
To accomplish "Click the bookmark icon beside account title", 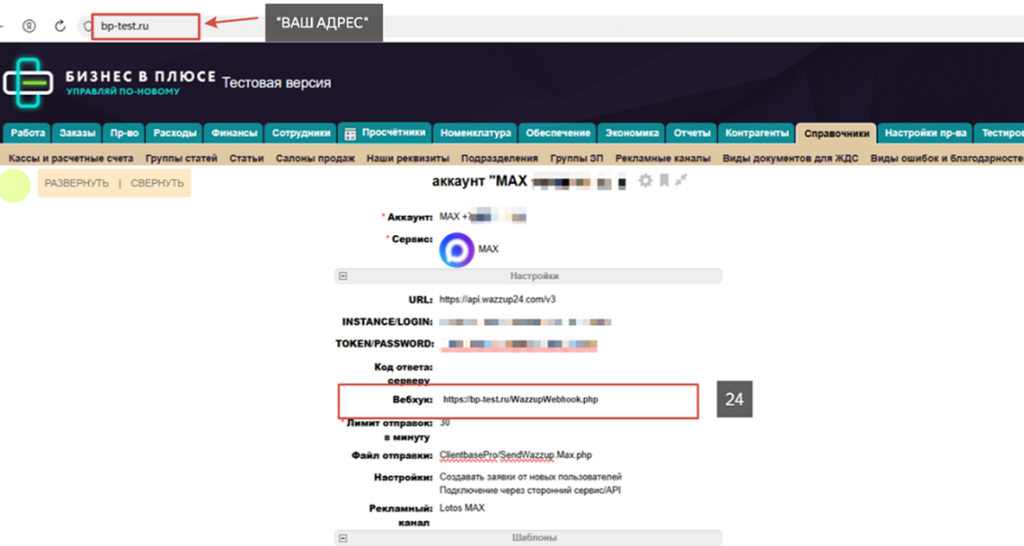I will click(663, 181).
